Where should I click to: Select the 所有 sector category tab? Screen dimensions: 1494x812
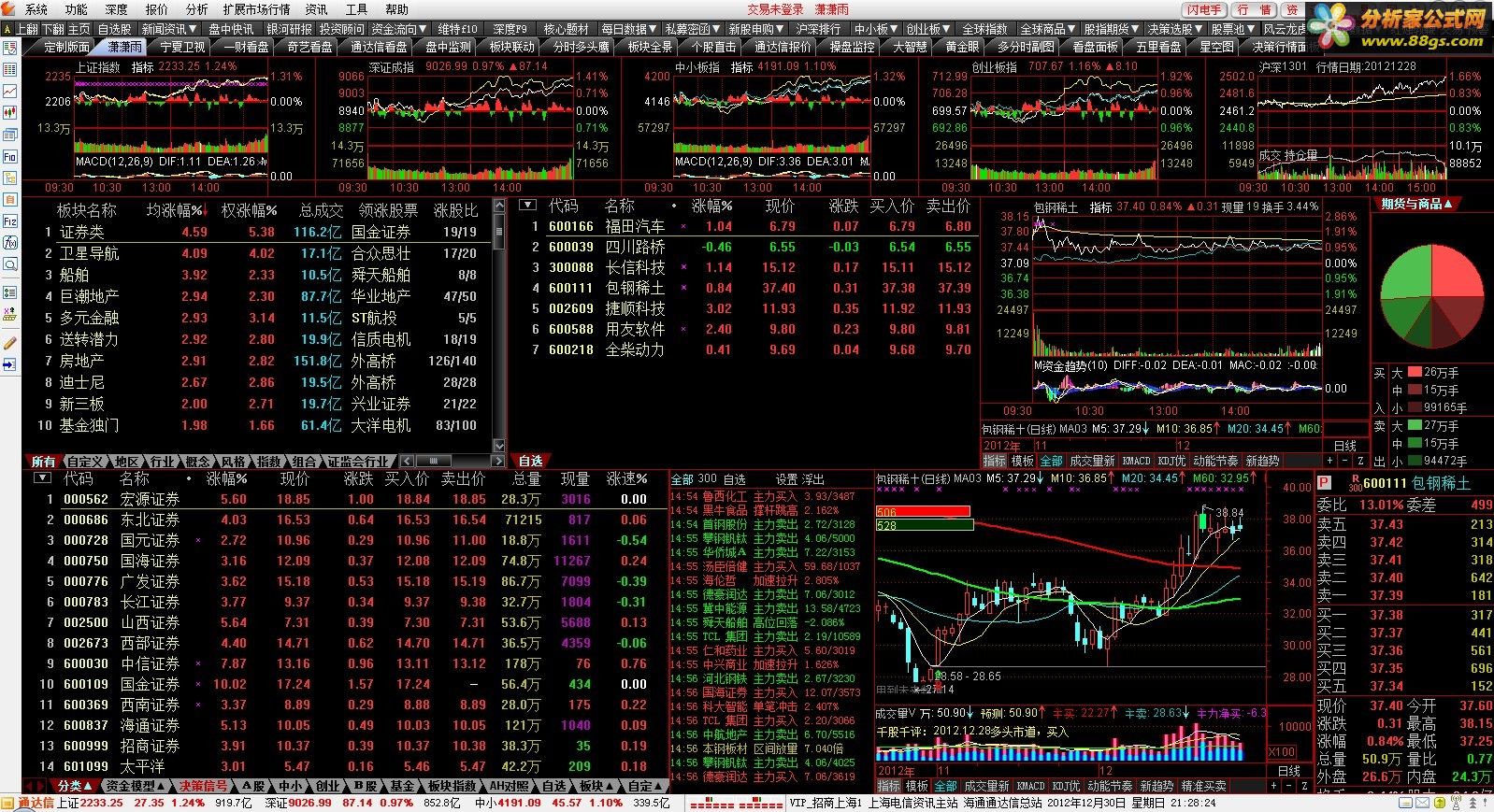click(42, 462)
